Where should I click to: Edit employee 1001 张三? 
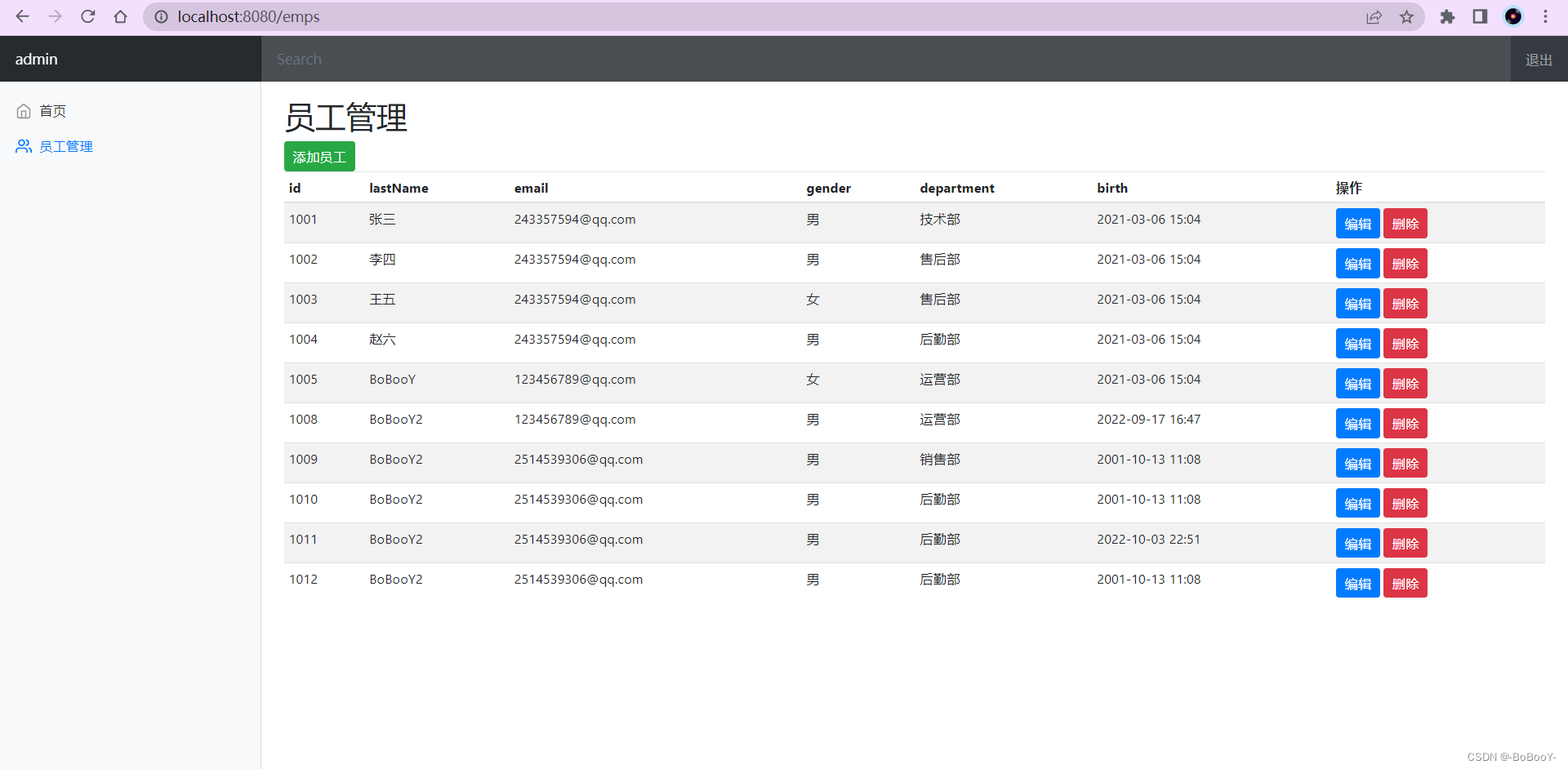click(x=1357, y=224)
